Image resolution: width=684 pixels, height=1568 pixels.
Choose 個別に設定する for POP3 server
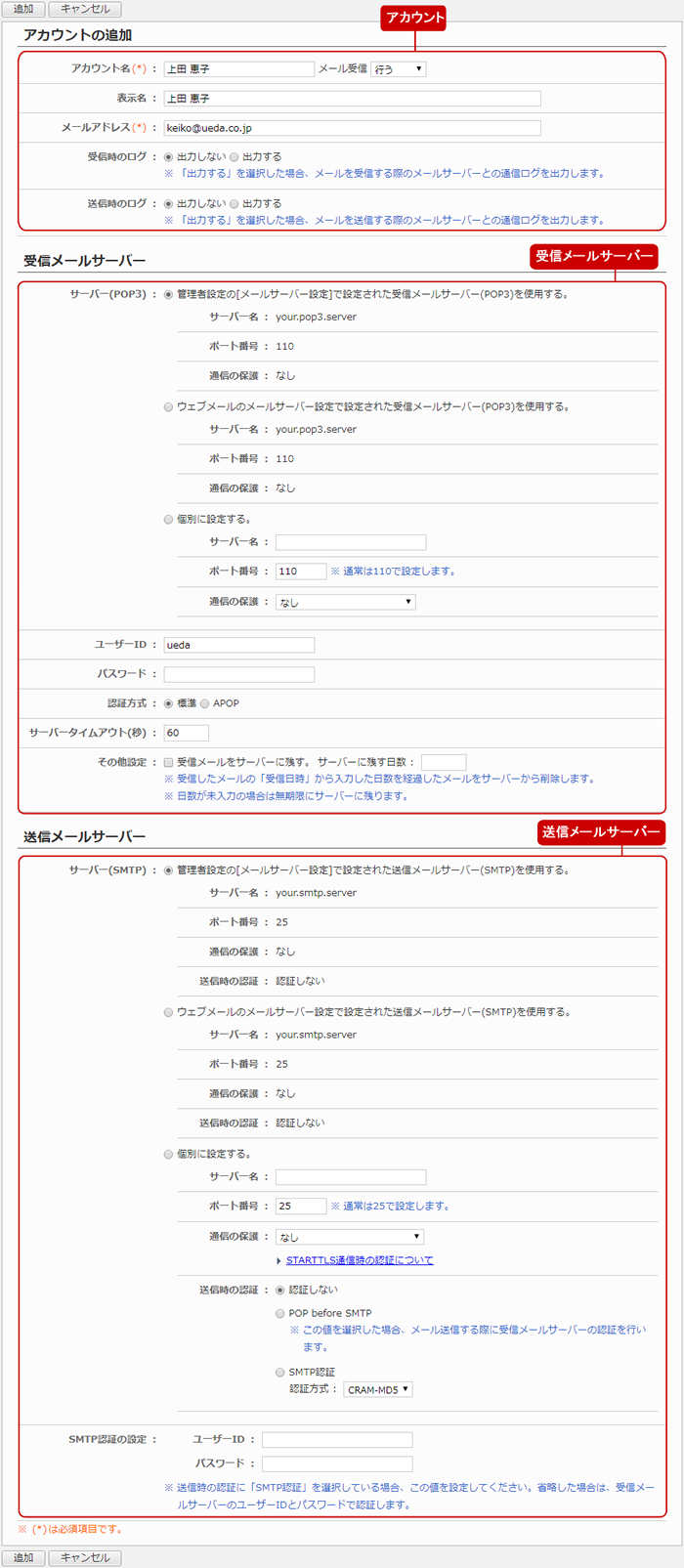169,520
